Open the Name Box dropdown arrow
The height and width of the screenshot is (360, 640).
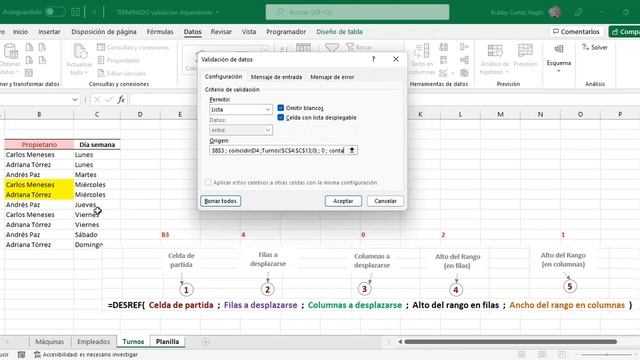tap(75, 99)
